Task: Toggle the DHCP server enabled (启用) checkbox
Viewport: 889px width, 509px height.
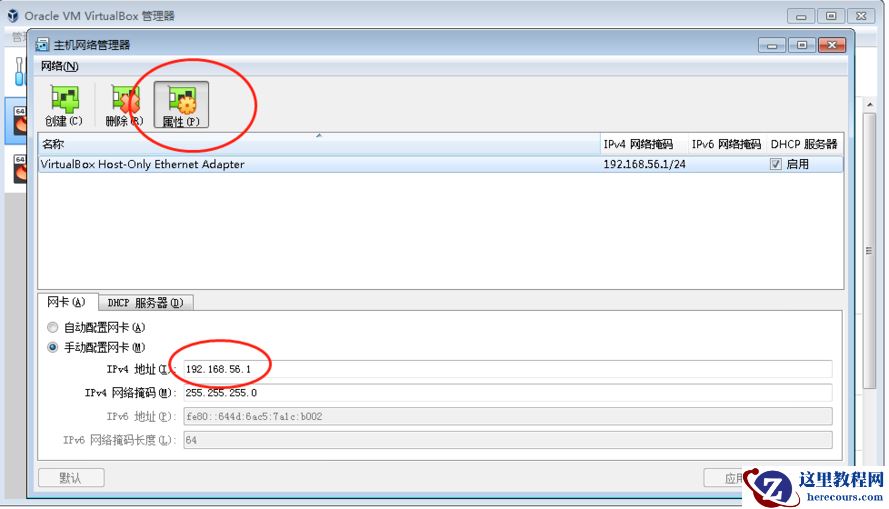Action: click(776, 164)
